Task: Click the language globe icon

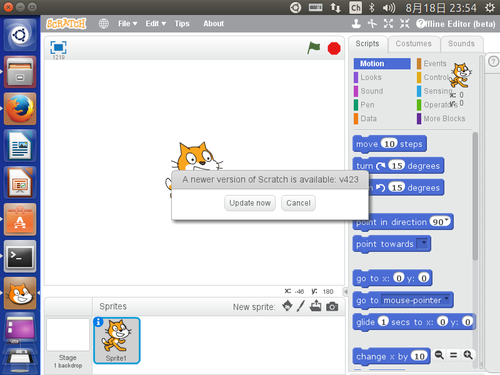Action: pyautogui.click(x=103, y=24)
